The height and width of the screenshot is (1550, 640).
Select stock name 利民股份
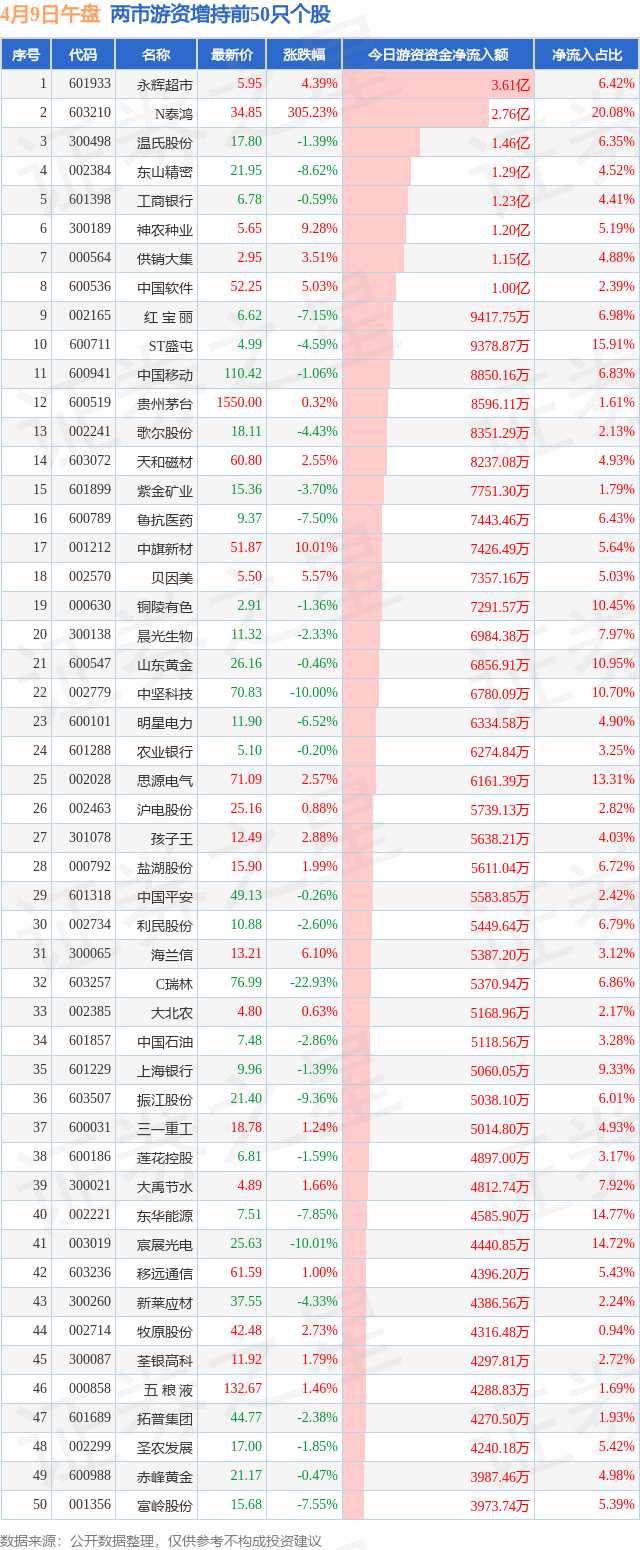click(165, 925)
